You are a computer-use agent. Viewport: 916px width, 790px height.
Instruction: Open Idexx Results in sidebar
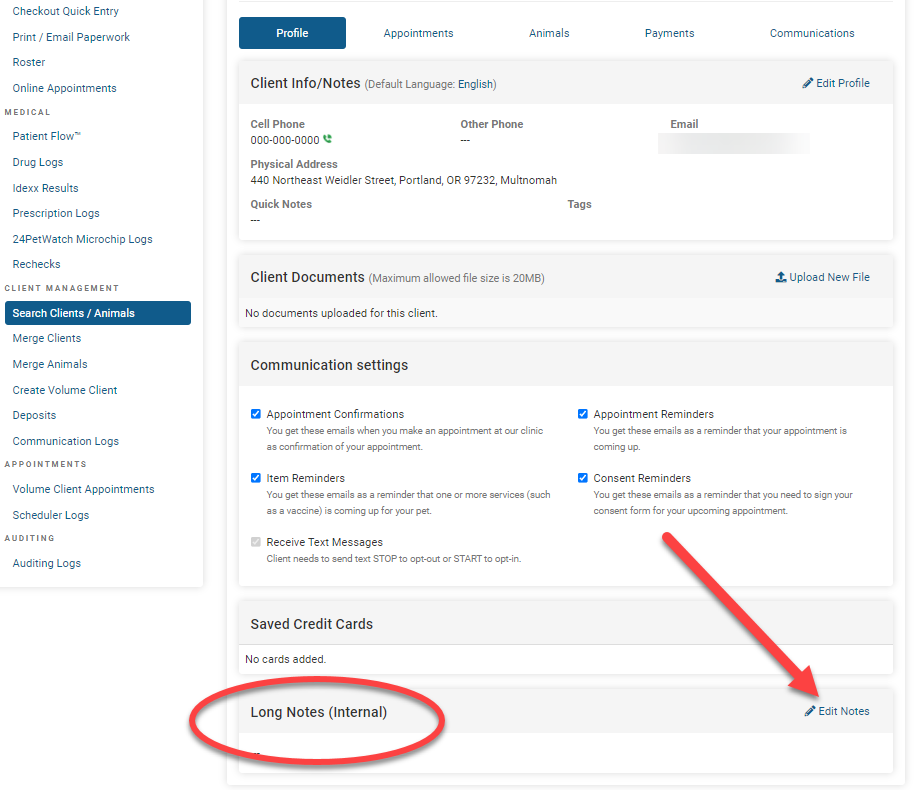coord(45,188)
